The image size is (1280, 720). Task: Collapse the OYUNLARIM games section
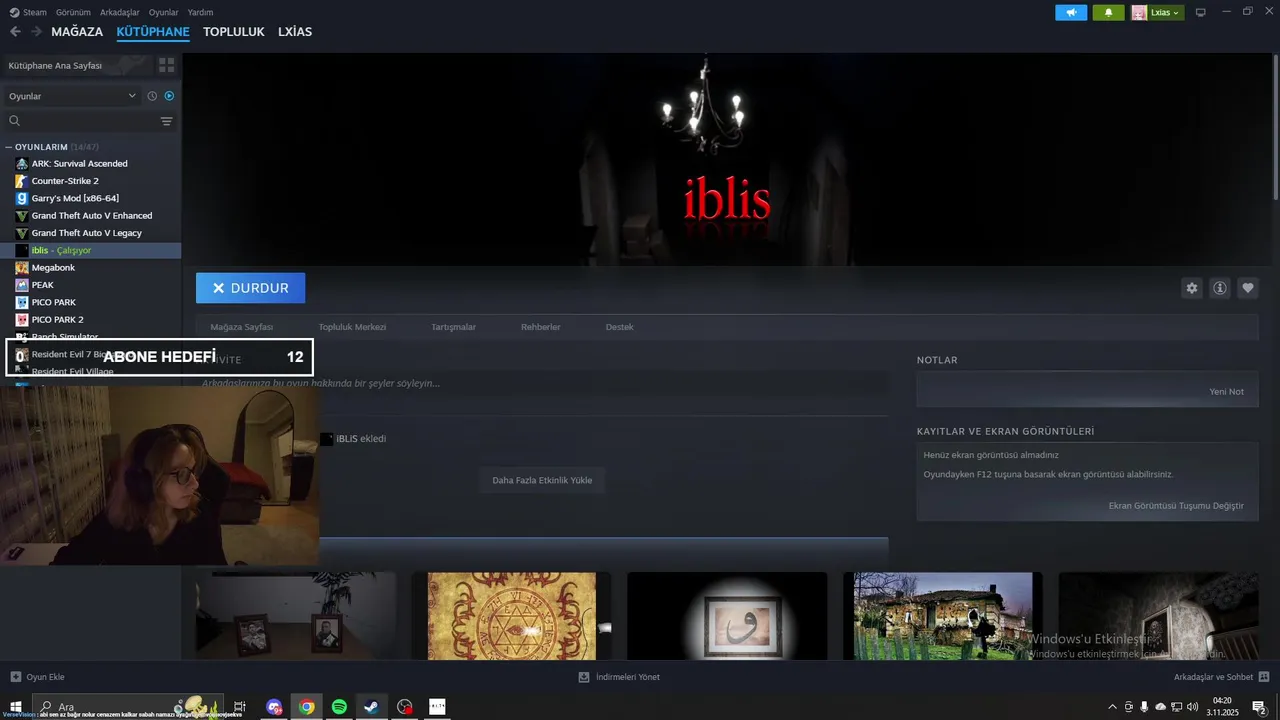point(8,147)
